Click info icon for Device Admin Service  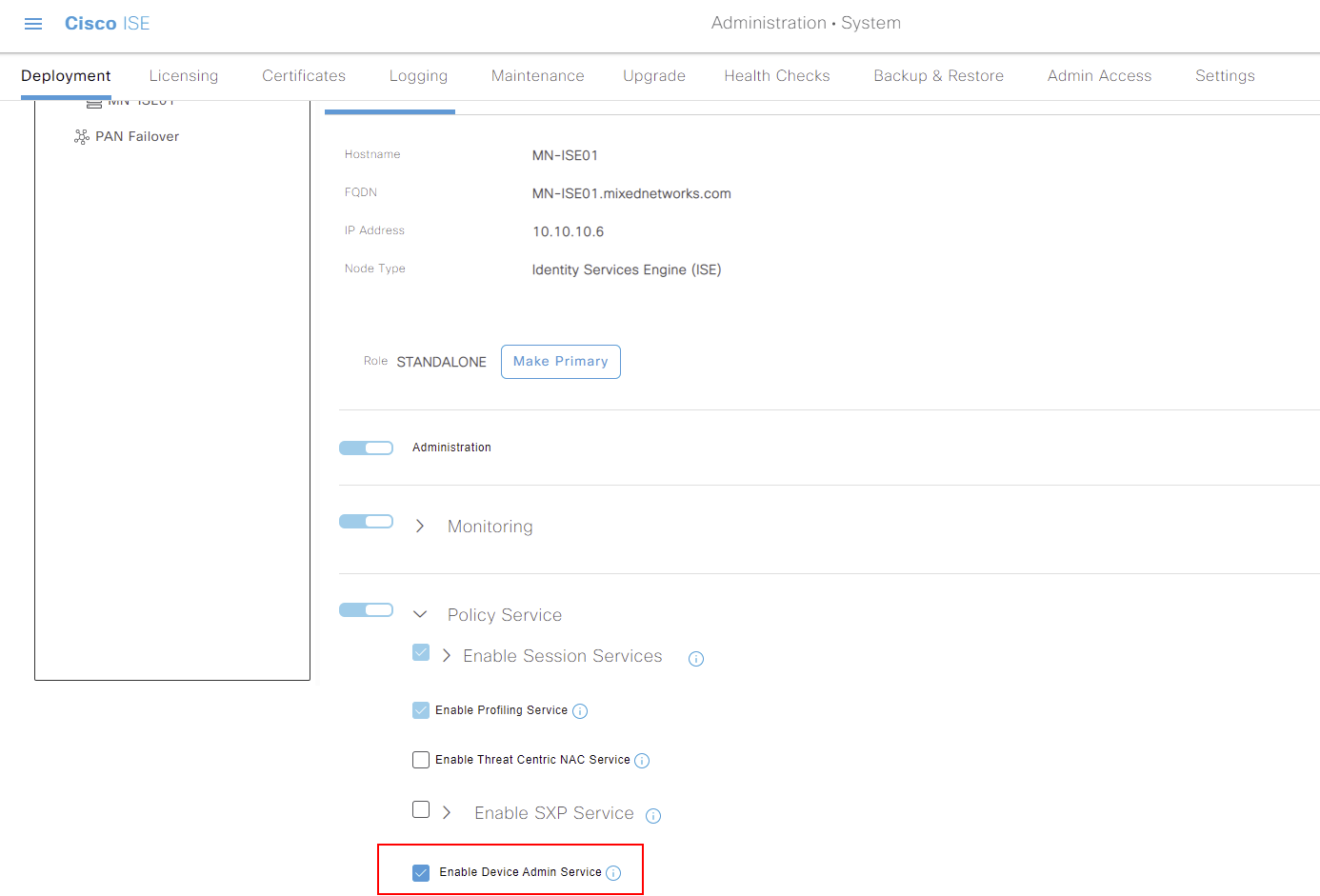click(x=613, y=873)
